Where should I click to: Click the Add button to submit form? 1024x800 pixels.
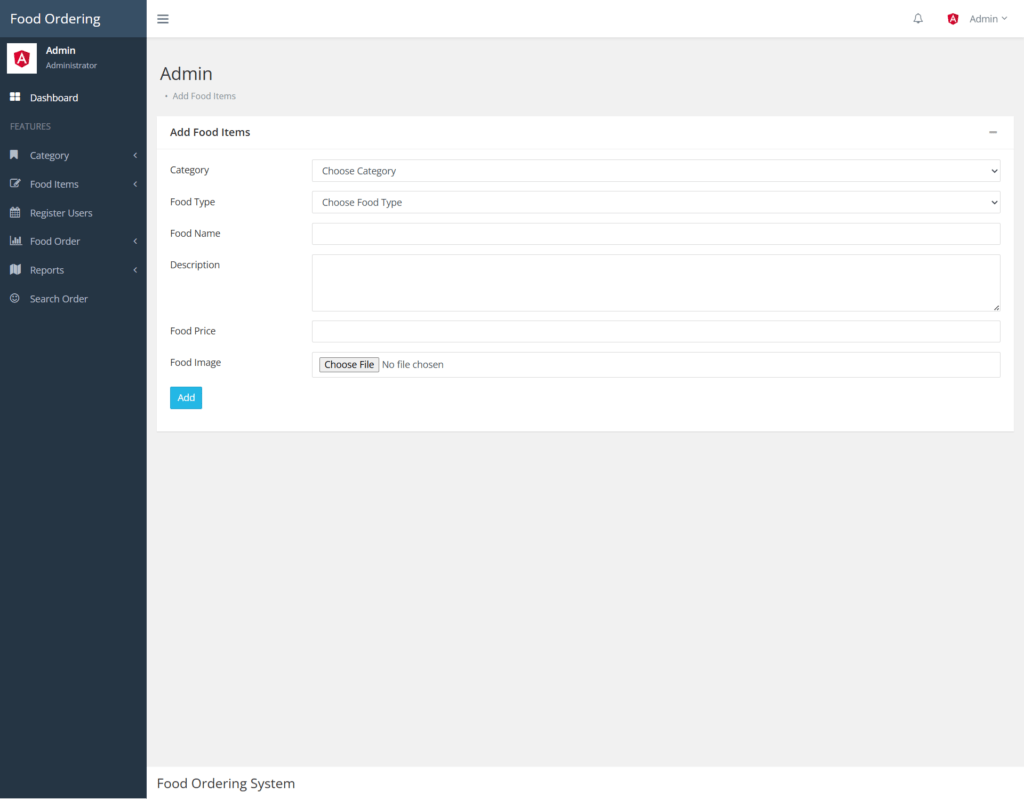[x=185, y=397]
